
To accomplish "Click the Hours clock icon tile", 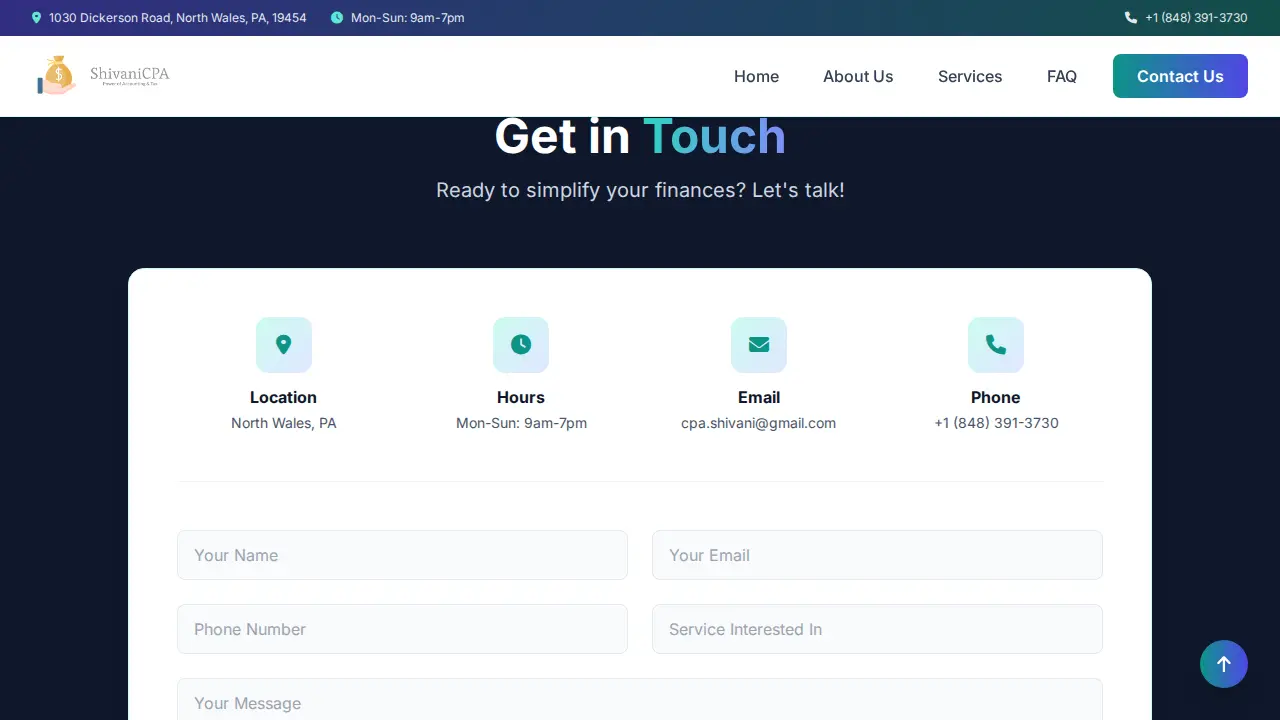I will click(521, 345).
